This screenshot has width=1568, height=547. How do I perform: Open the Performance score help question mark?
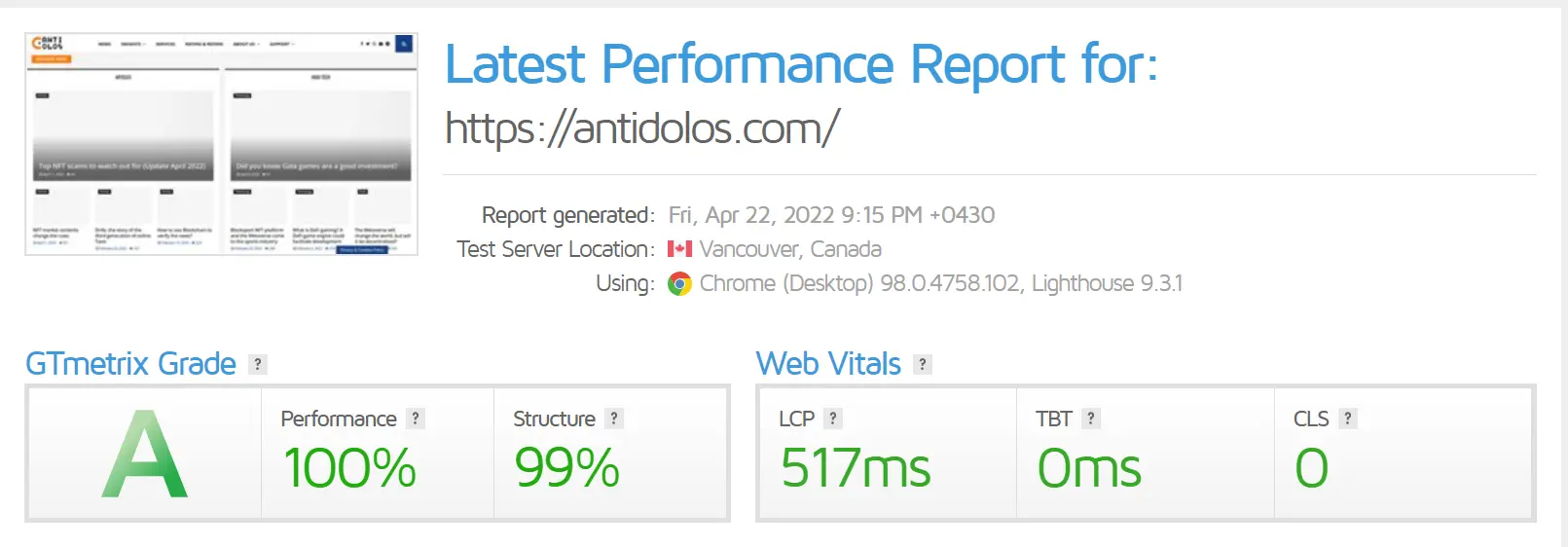point(416,419)
